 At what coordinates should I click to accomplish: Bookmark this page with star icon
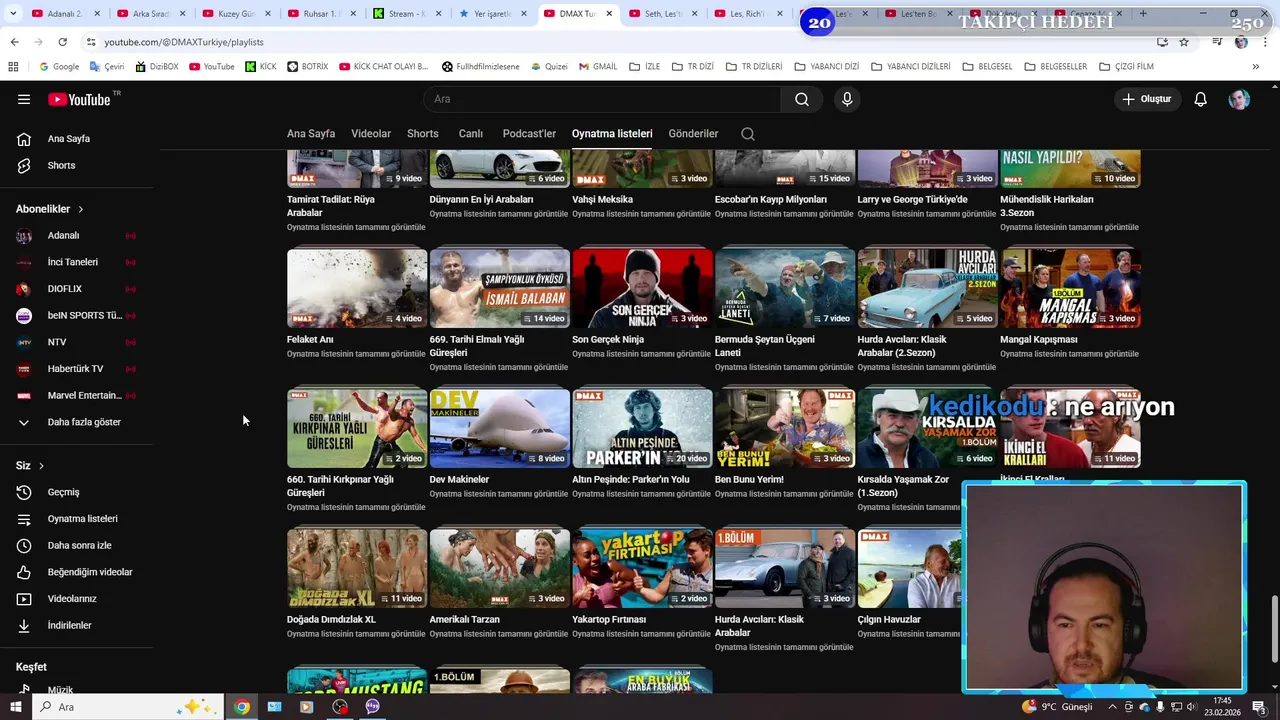pos(1184,42)
